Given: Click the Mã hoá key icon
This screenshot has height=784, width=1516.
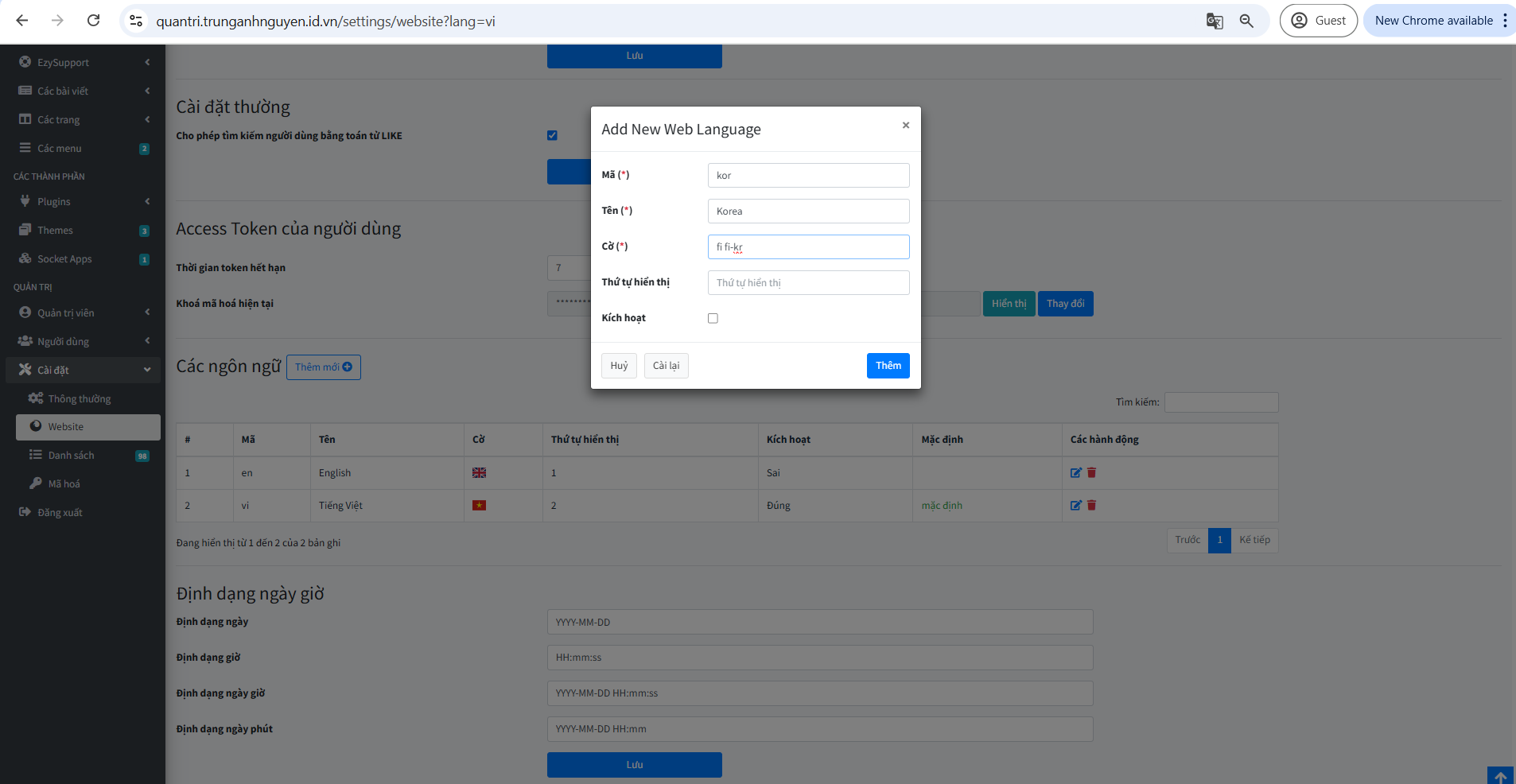Looking at the screenshot, I should coord(36,483).
